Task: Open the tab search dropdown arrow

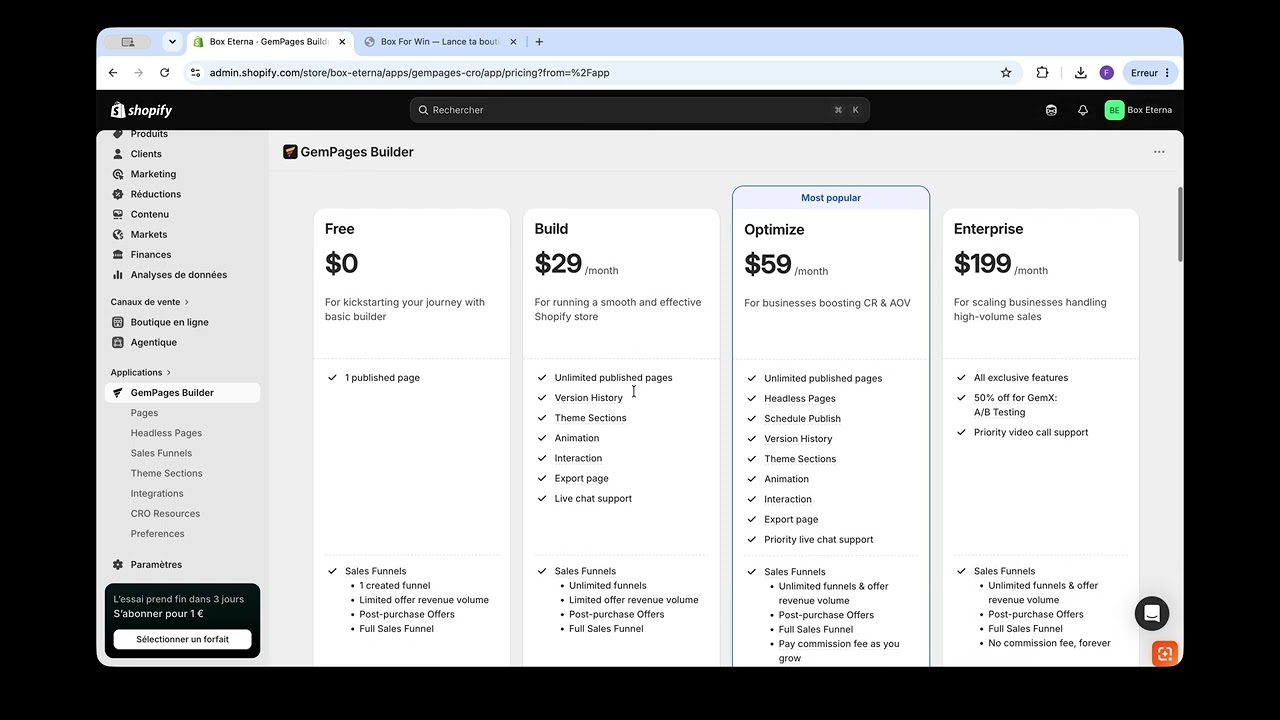Action: (x=172, y=42)
